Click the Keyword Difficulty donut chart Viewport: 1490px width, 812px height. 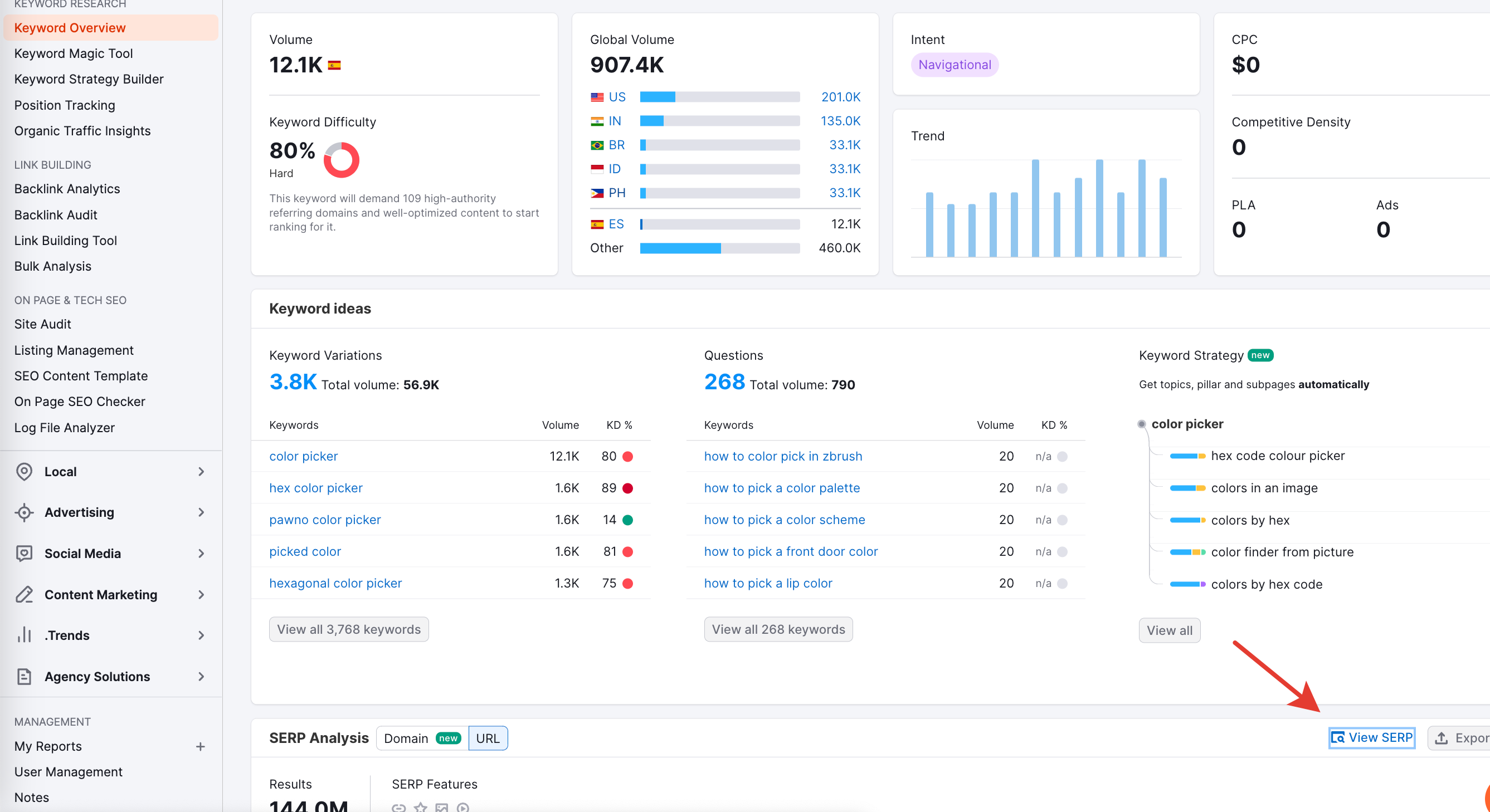[341, 159]
